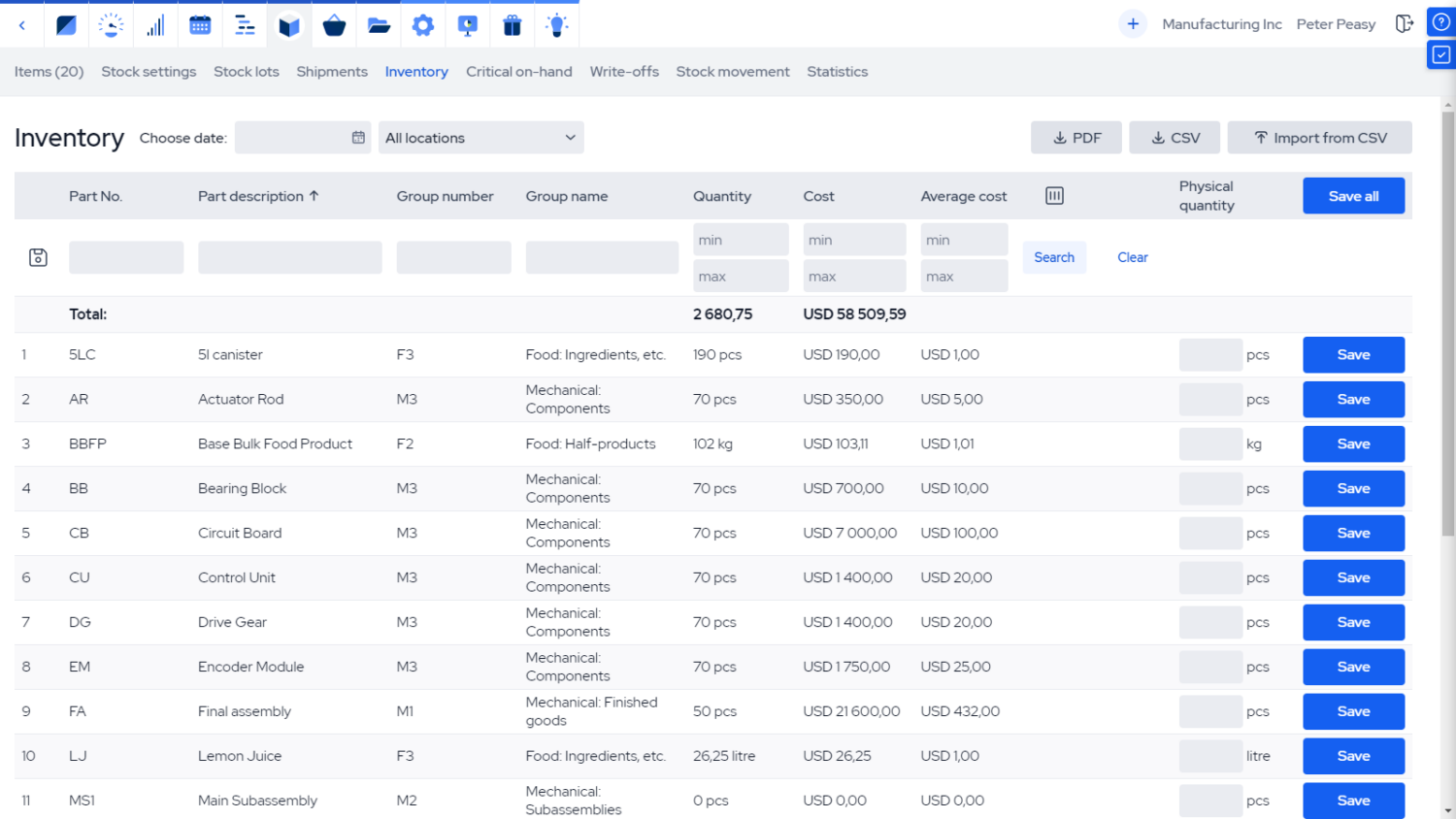This screenshot has height=819, width=1456.
Task: Select the production planning Gantt icon
Action: click(x=244, y=24)
